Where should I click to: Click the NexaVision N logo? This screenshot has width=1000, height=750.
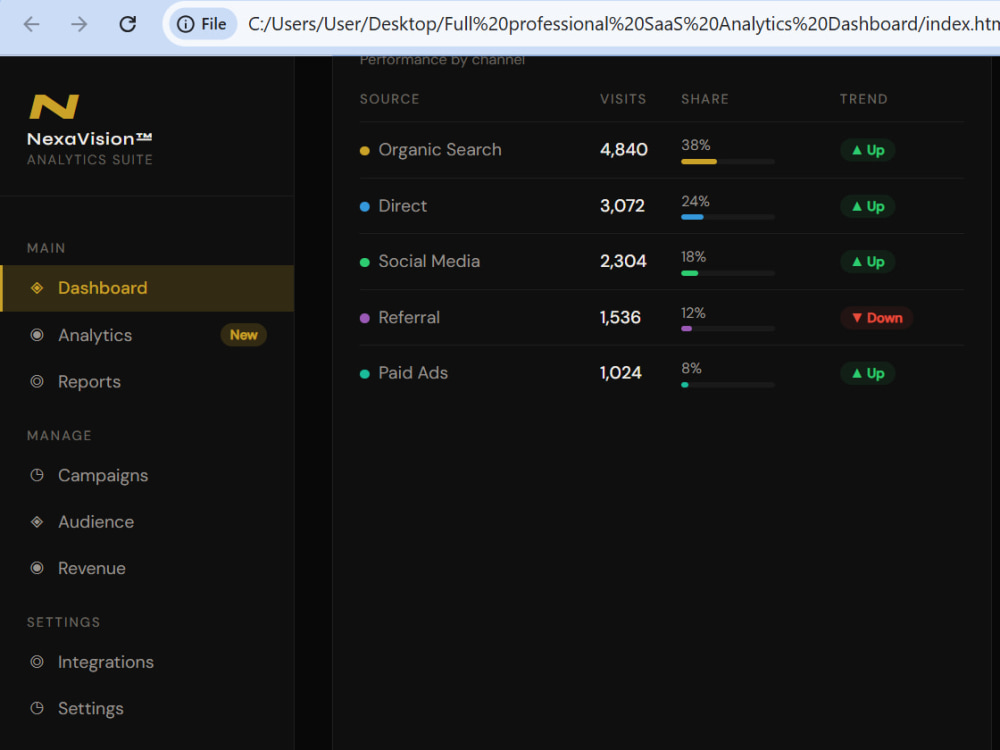pos(54,107)
